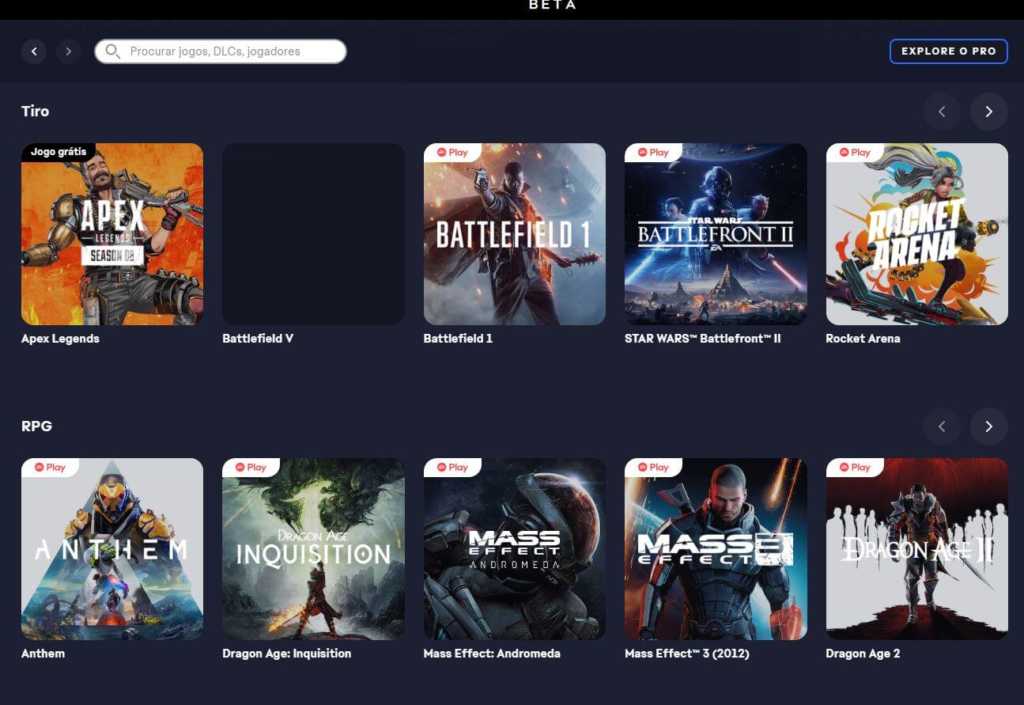The height and width of the screenshot is (705, 1024).
Task: Click the 'RPG' section heading
Action: tap(37, 426)
